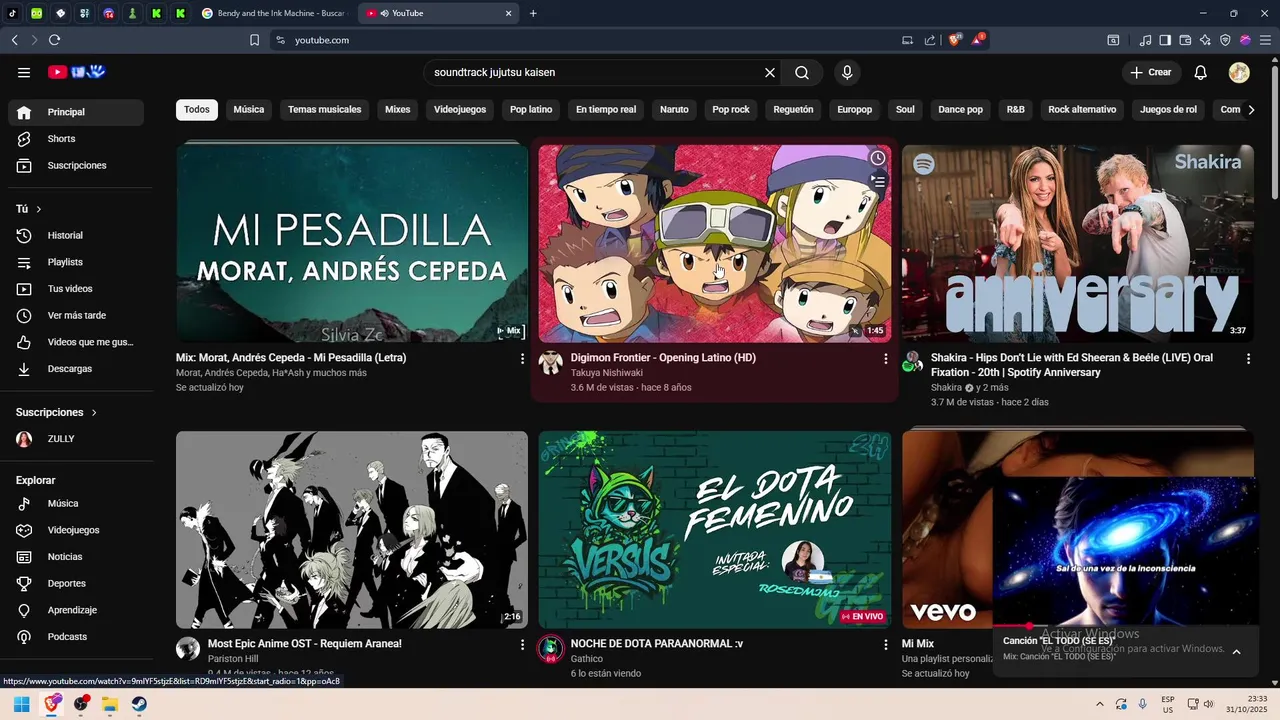Select the Rock alternativo filter chip
This screenshot has height=720, width=1280.
1082,110
